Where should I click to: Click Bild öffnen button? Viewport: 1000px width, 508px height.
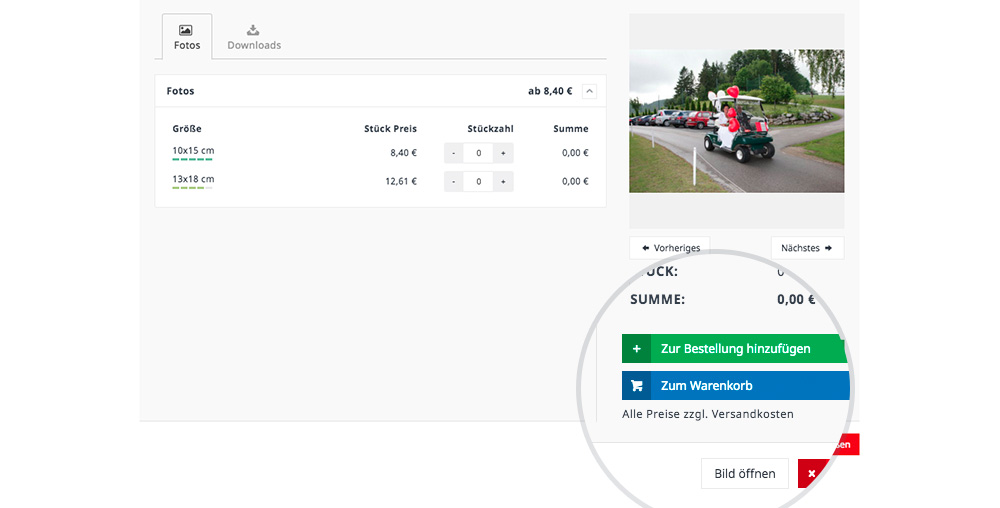(x=745, y=474)
